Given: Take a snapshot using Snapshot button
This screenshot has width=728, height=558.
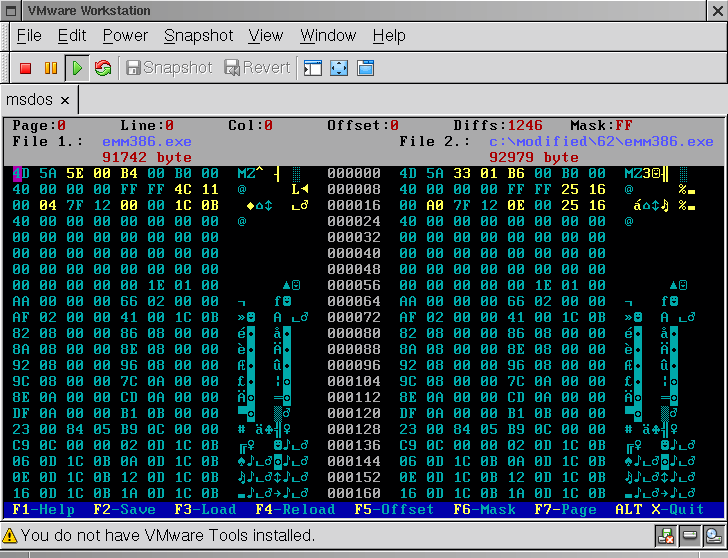Looking at the screenshot, I should tap(169, 68).
